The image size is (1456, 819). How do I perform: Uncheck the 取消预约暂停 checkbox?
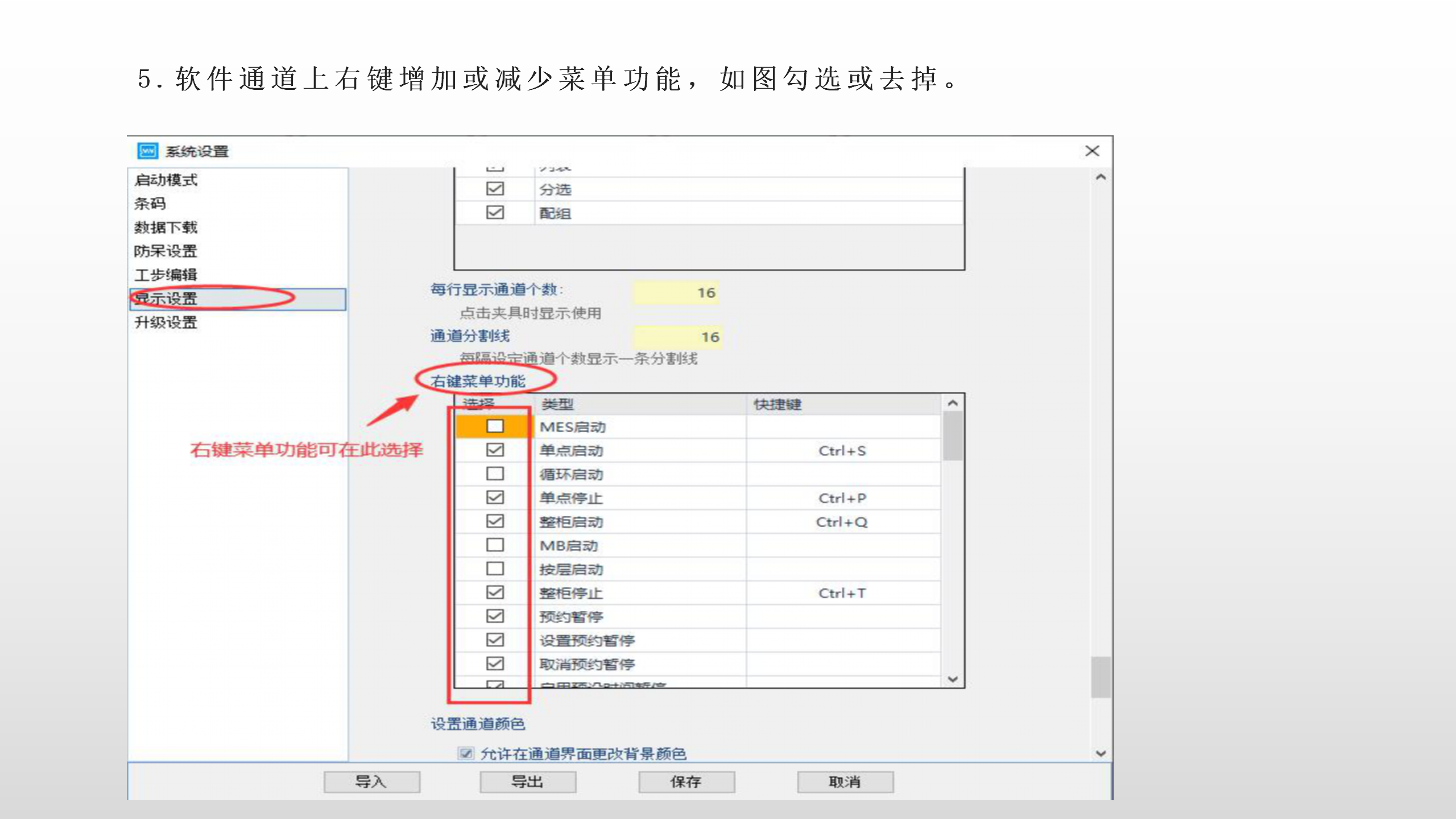495,664
